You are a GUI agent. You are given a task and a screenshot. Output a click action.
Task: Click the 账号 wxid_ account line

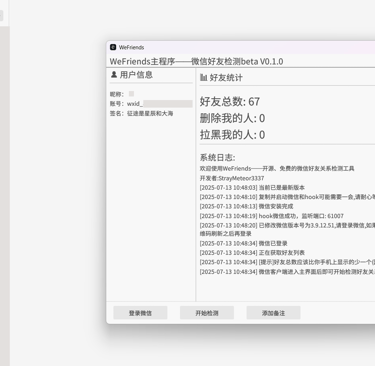click(x=151, y=104)
